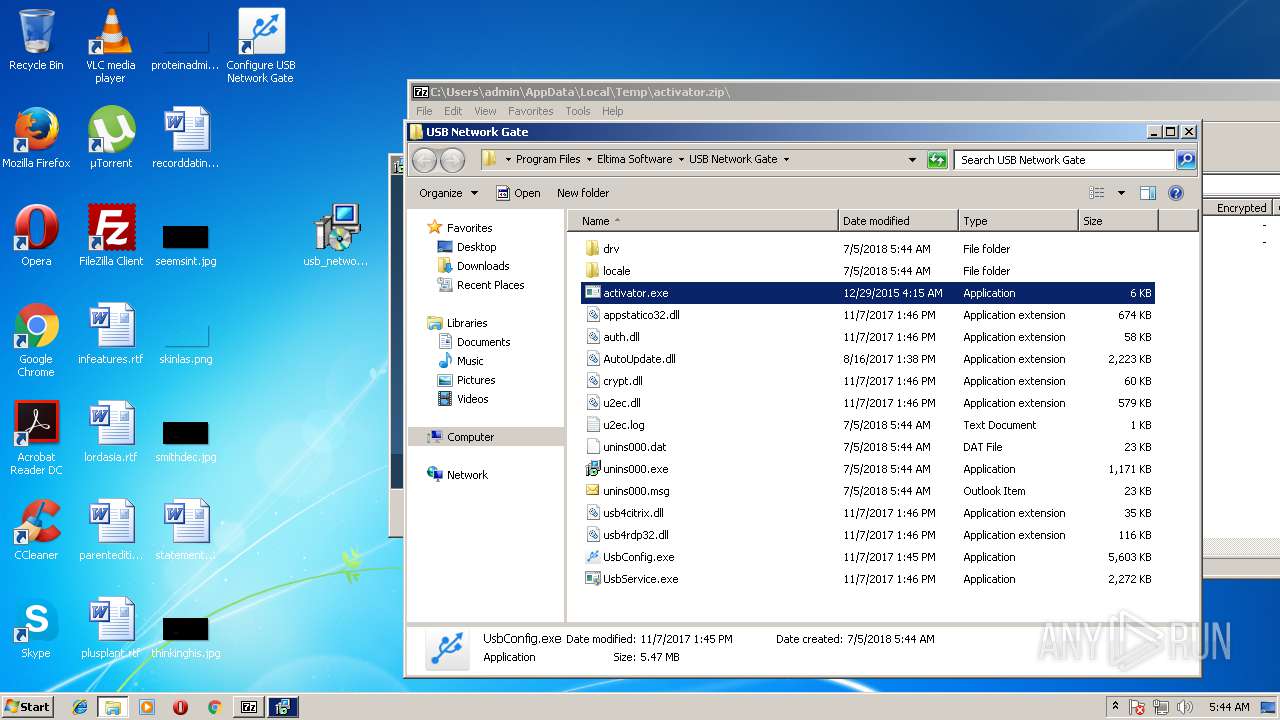
Task: Go to Desktop in Favorites
Action: [476, 247]
